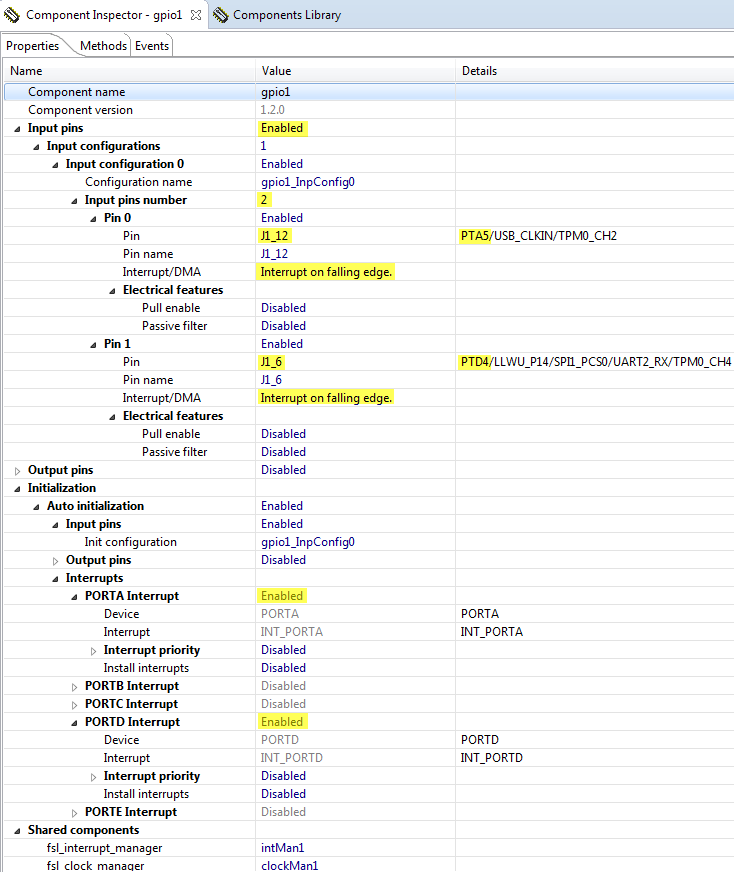This screenshot has width=734, height=872.
Task: Toggle Input configuration 0 Enabled value
Action: (x=282, y=164)
